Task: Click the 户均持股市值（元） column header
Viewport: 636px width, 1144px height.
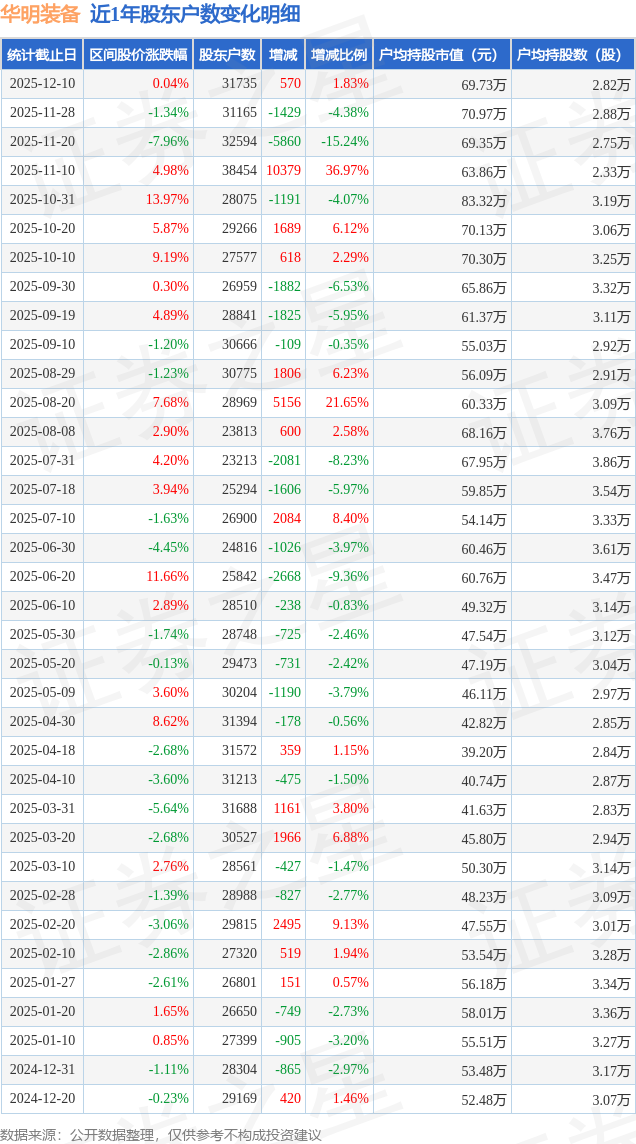Action: [x=441, y=55]
